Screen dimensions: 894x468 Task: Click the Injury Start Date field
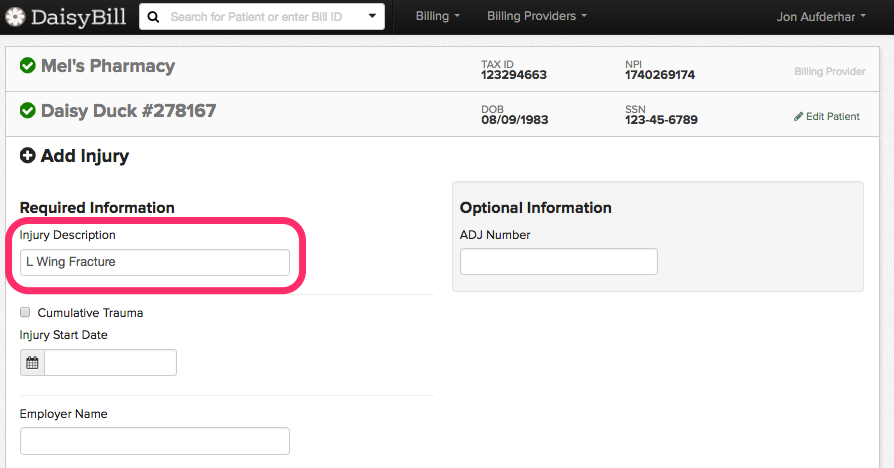click(111, 363)
